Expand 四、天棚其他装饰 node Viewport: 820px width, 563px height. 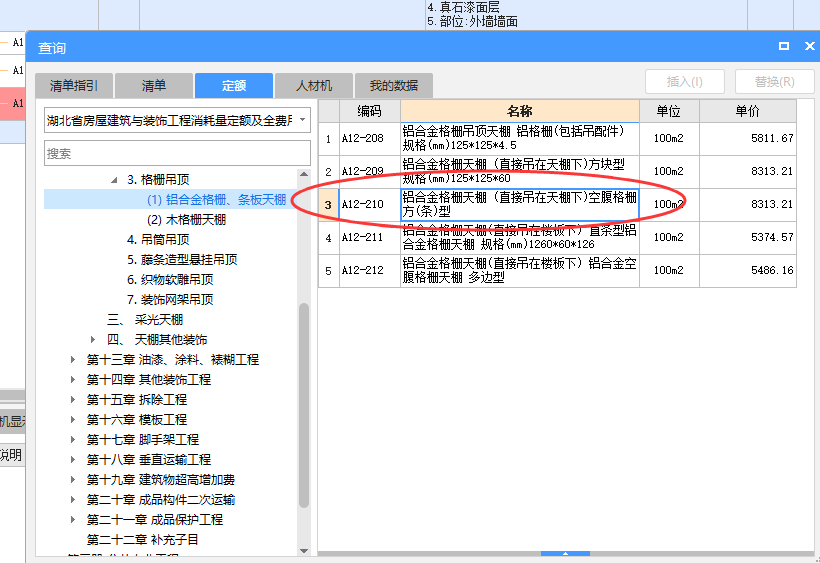tap(93, 340)
